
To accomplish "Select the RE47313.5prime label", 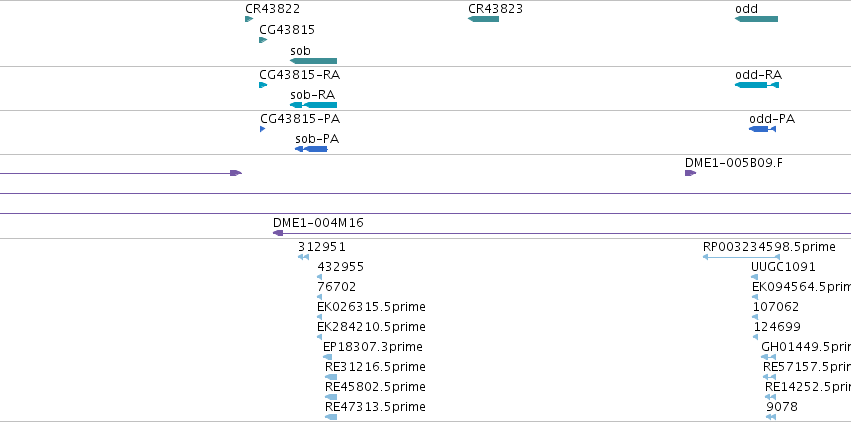I will pos(375,407).
